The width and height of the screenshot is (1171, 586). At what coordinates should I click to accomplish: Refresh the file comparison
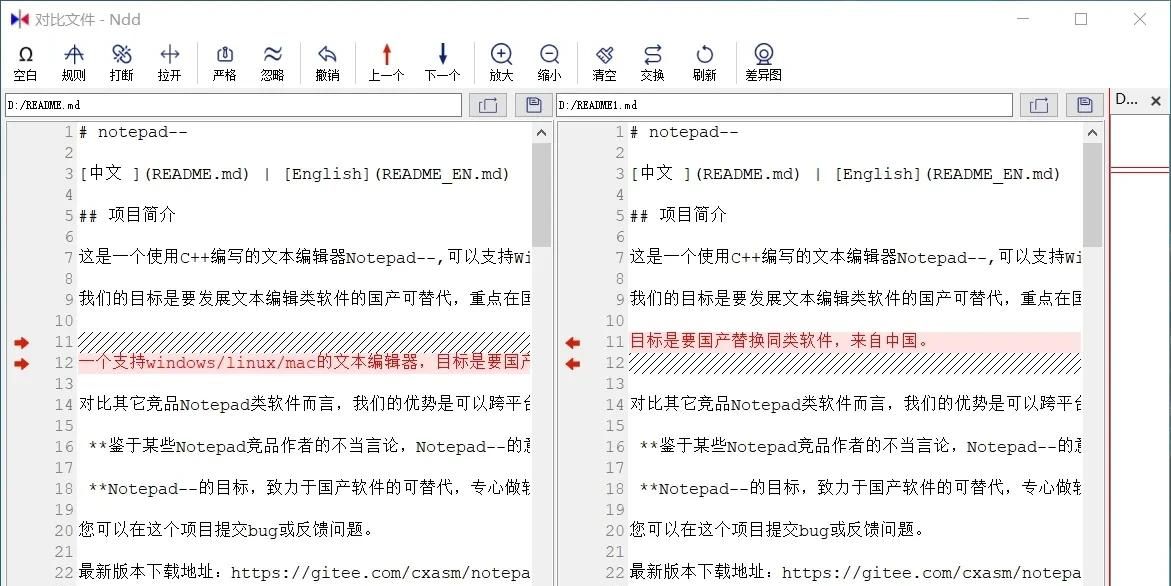tap(705, 60)
